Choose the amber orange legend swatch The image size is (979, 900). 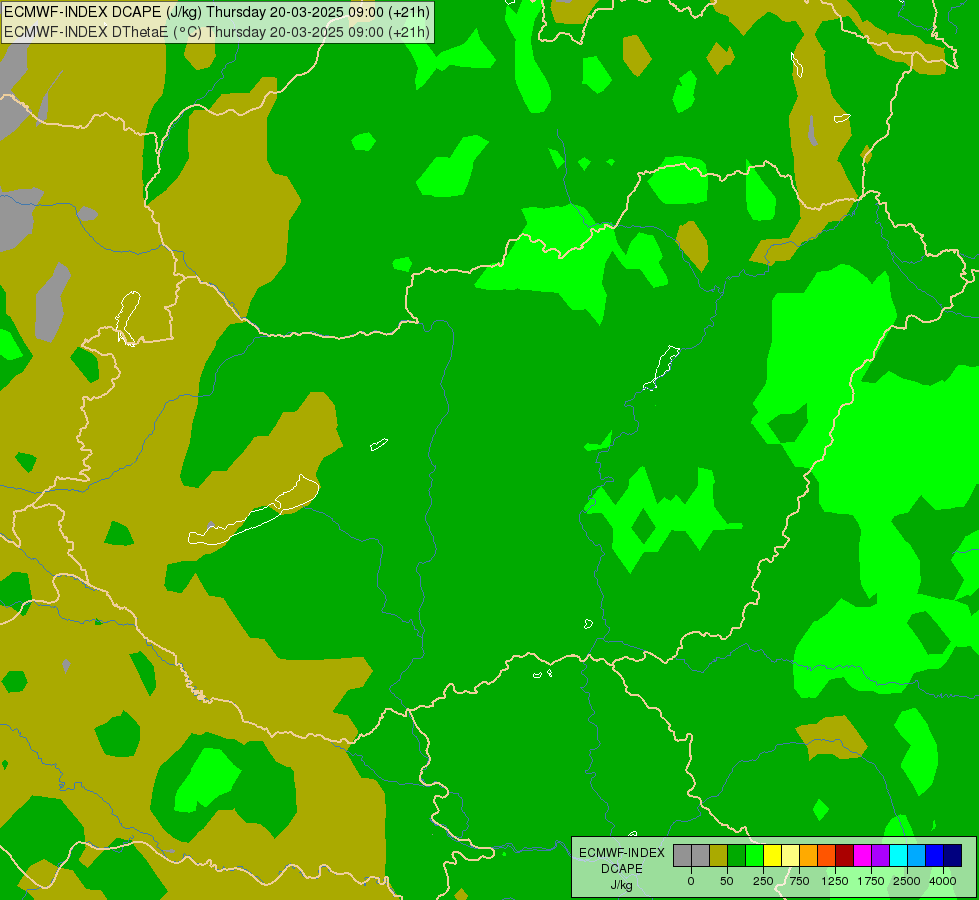coord(809,855)
